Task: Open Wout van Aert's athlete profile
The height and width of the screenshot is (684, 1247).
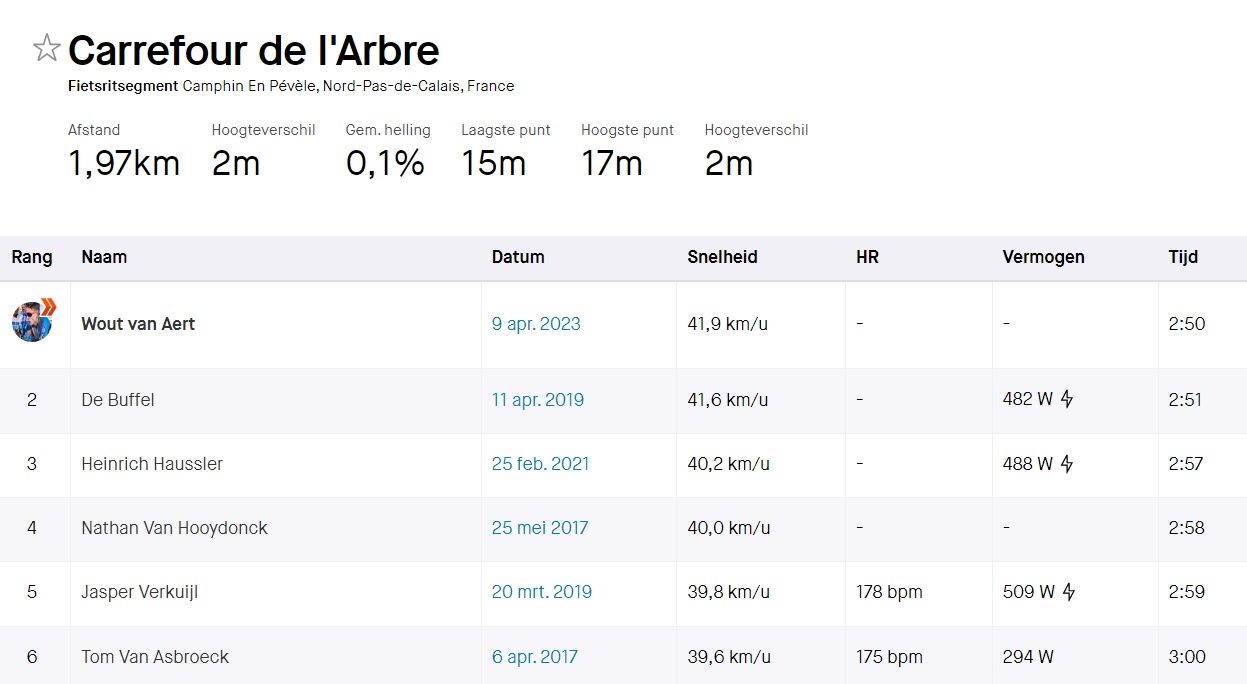Action: coord(138,324)
